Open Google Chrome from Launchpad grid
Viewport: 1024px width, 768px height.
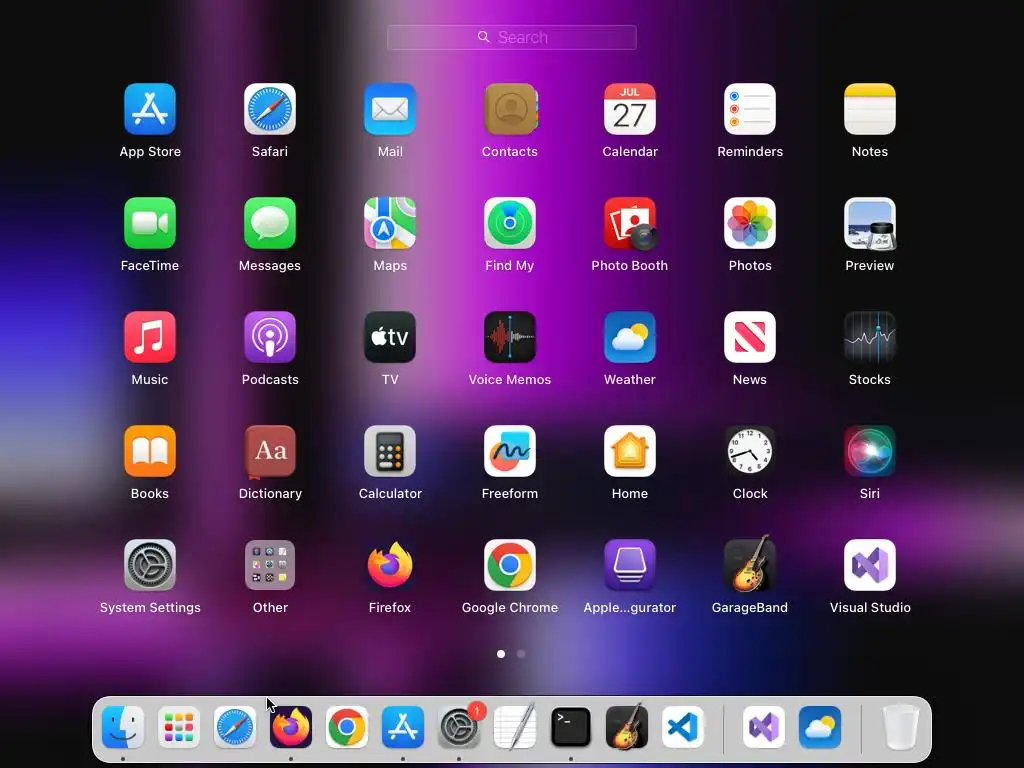click(x=510, y=565)
